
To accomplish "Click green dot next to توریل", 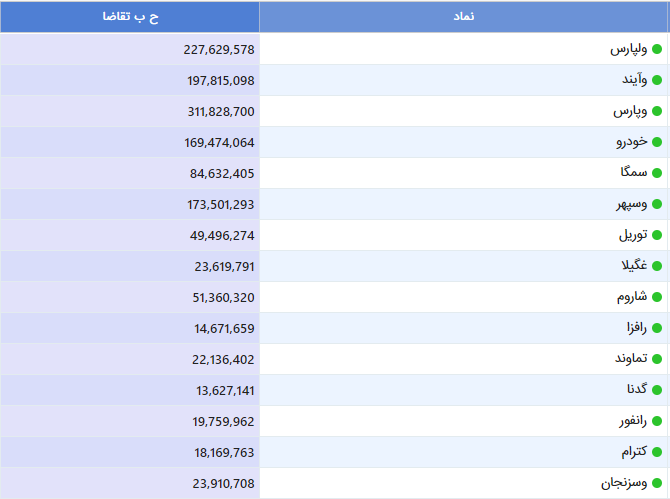I will [657, 235].
